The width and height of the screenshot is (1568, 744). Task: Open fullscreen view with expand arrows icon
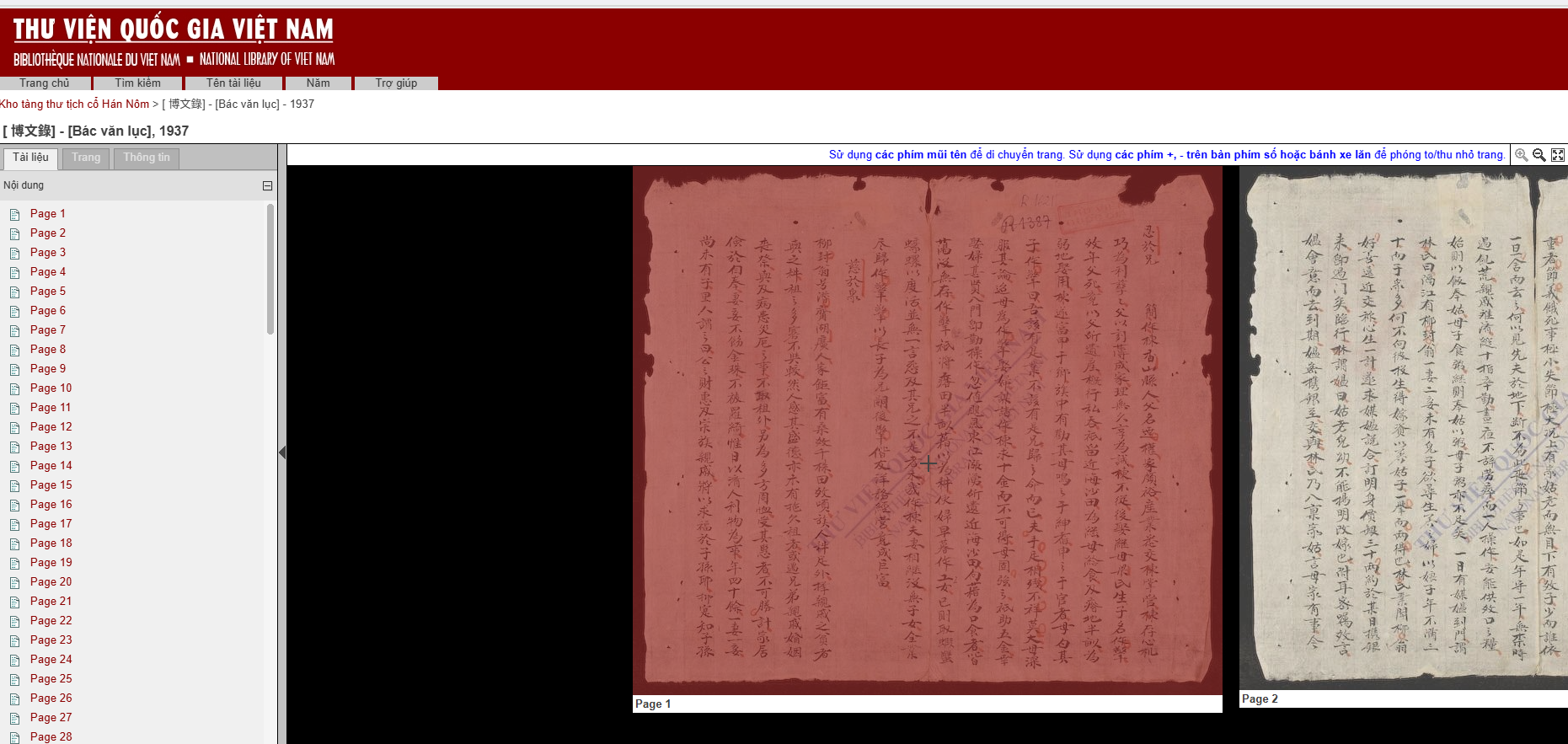click(x=1558, y=155)
